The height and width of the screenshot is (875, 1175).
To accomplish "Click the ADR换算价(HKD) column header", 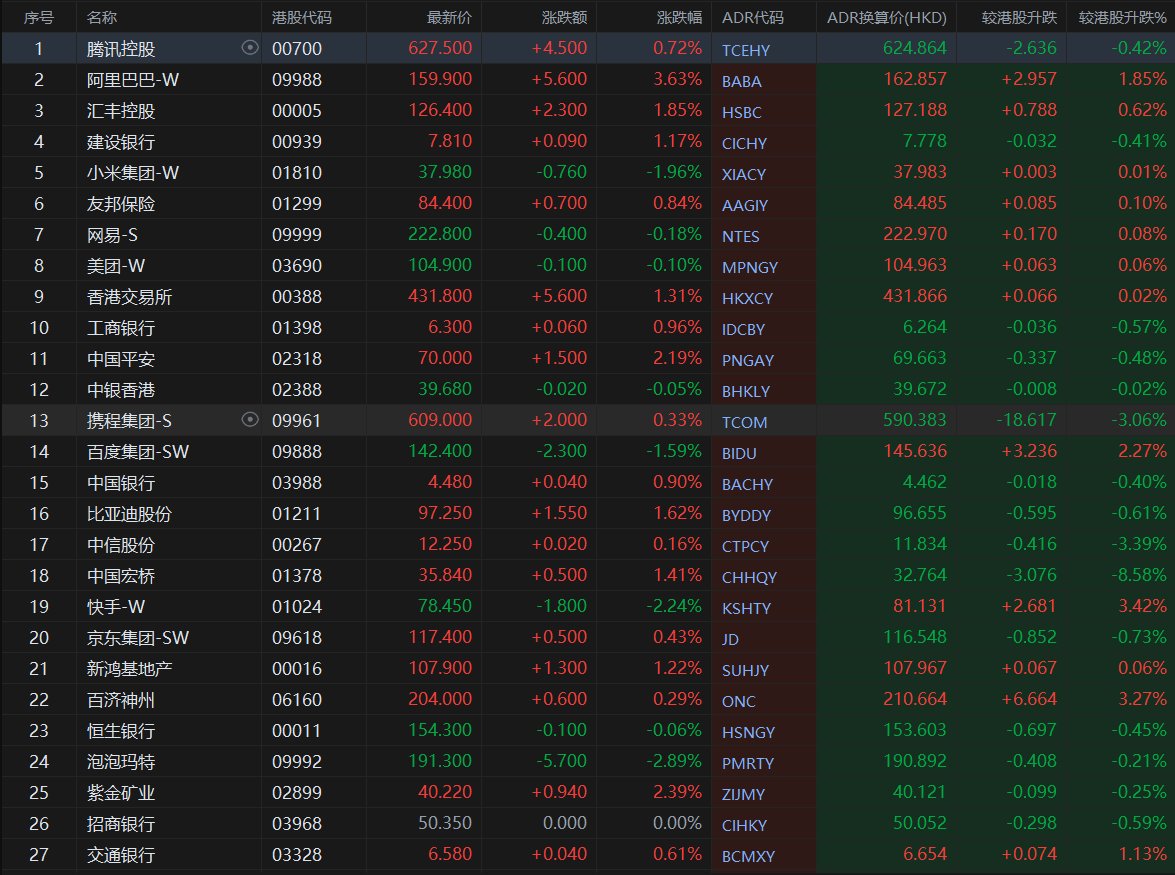I will pos(886,18).
